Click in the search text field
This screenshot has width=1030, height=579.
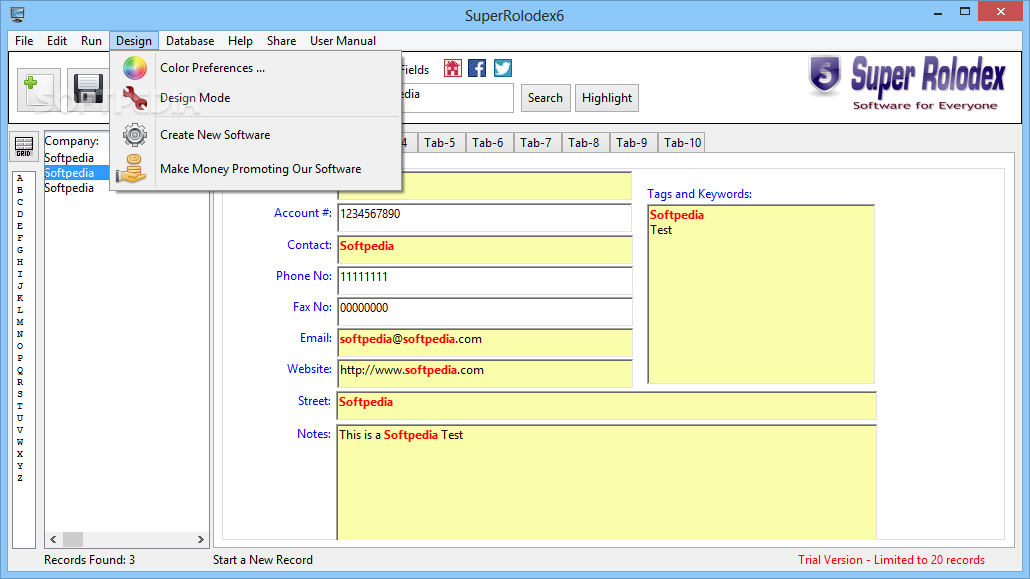tap(457, 97)
